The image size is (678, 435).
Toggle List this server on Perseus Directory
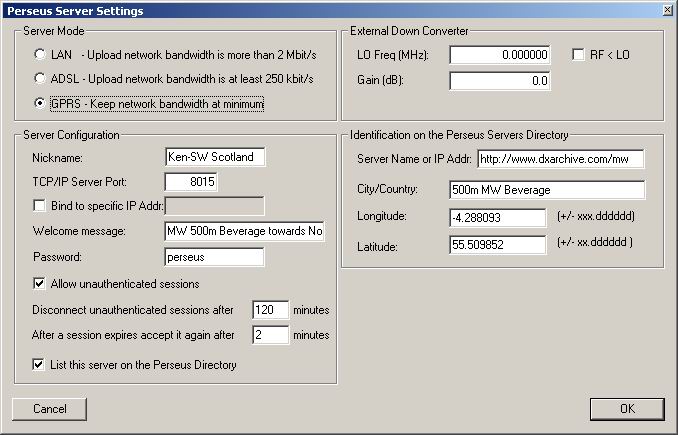(x=38, y=365)
